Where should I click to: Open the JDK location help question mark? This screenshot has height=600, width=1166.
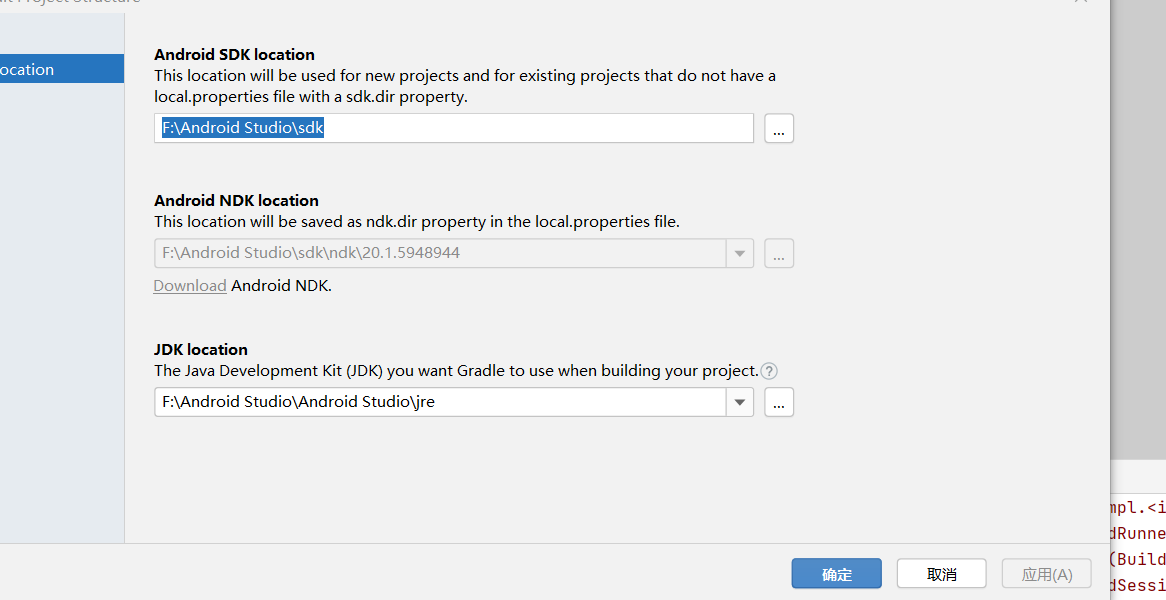768,371
